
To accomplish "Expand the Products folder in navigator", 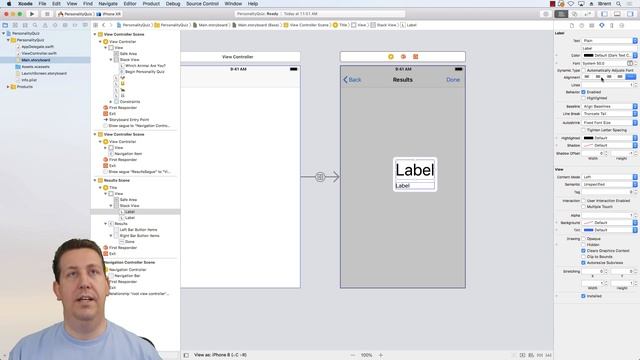I will coord(8,87).
